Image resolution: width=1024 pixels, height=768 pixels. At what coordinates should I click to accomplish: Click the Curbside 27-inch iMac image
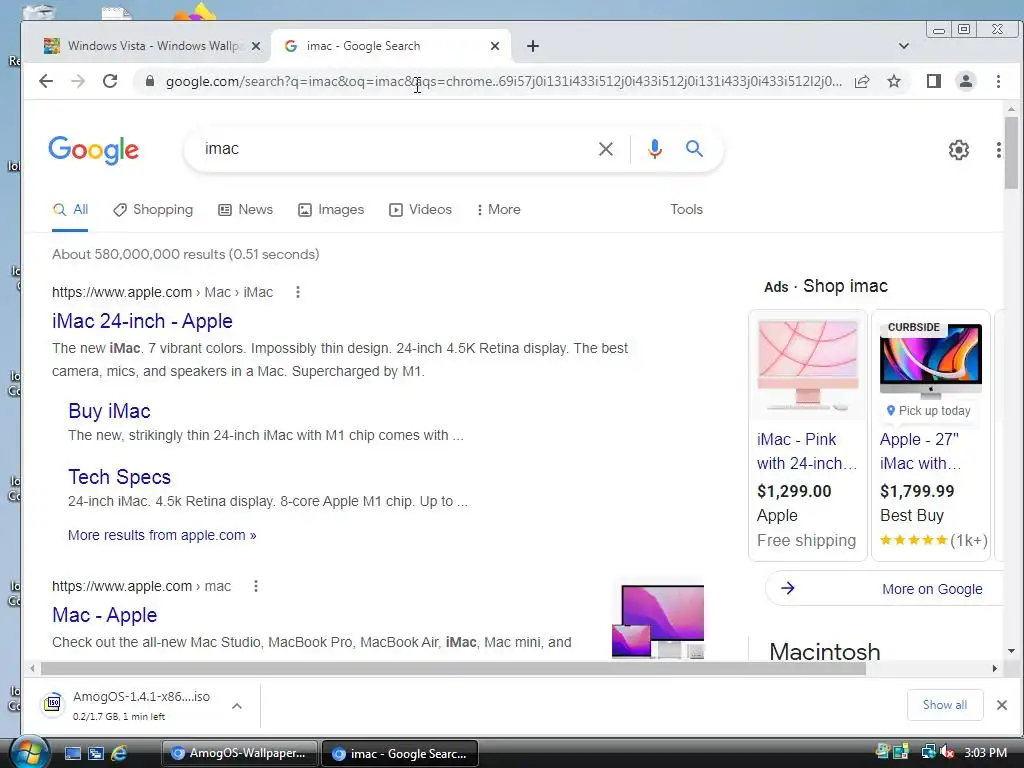931,361
